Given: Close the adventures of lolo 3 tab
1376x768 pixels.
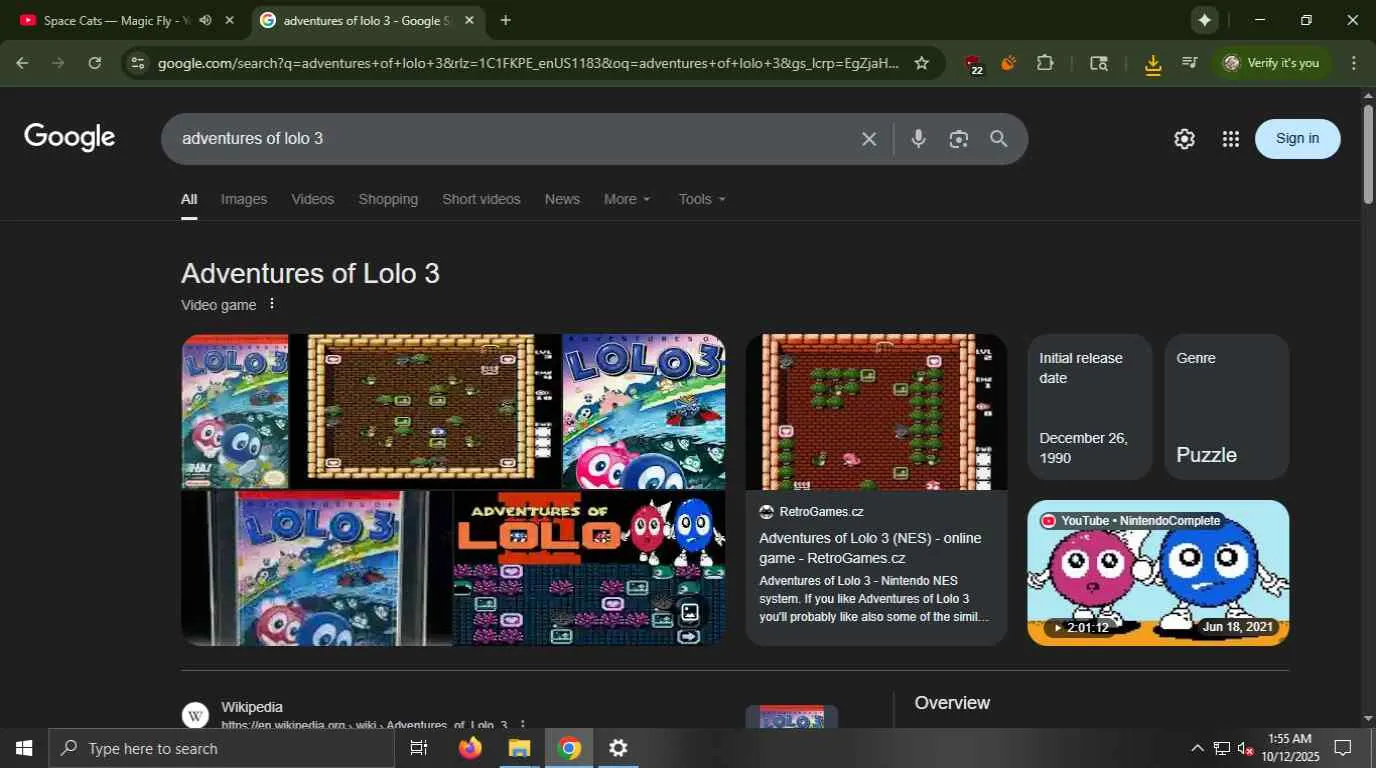Looking at the screenshot, I should 469,20.
